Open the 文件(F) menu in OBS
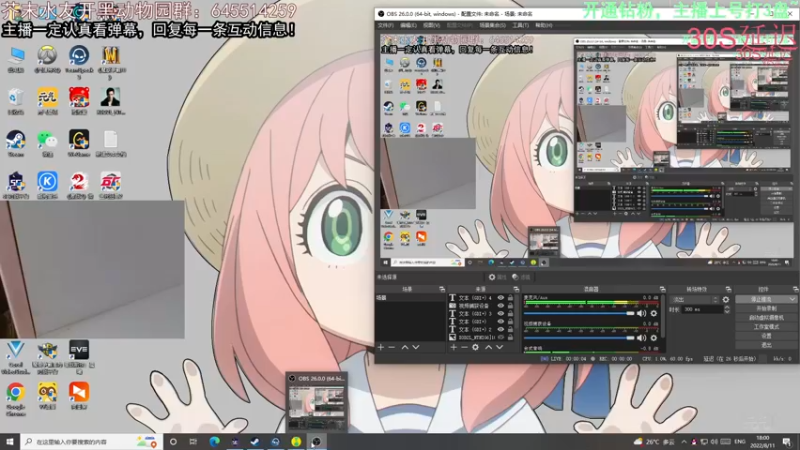The height and width of the screenshot is (450, 800). (x=386, y=25)
